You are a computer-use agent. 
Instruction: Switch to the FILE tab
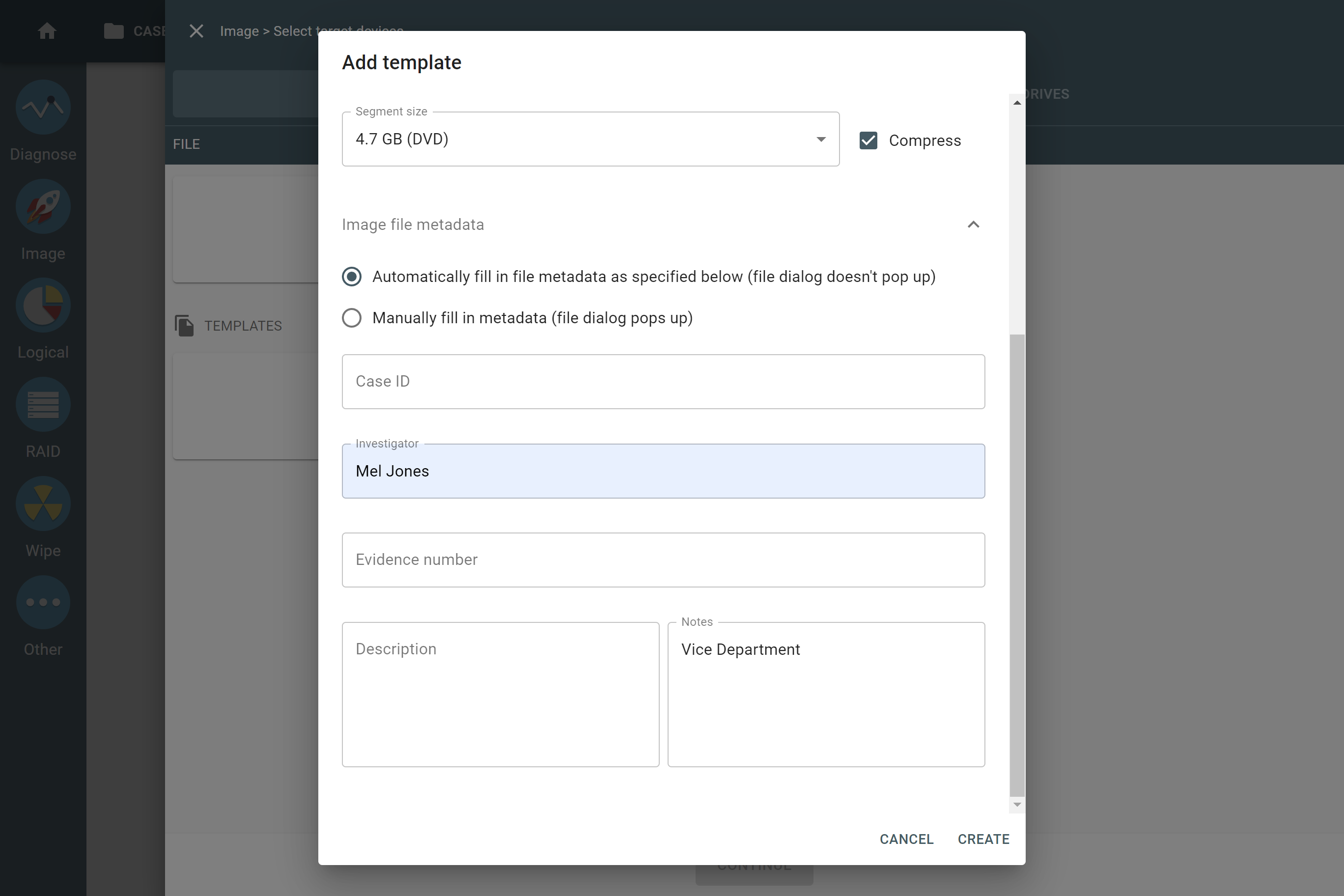click(x=186, y=144)
